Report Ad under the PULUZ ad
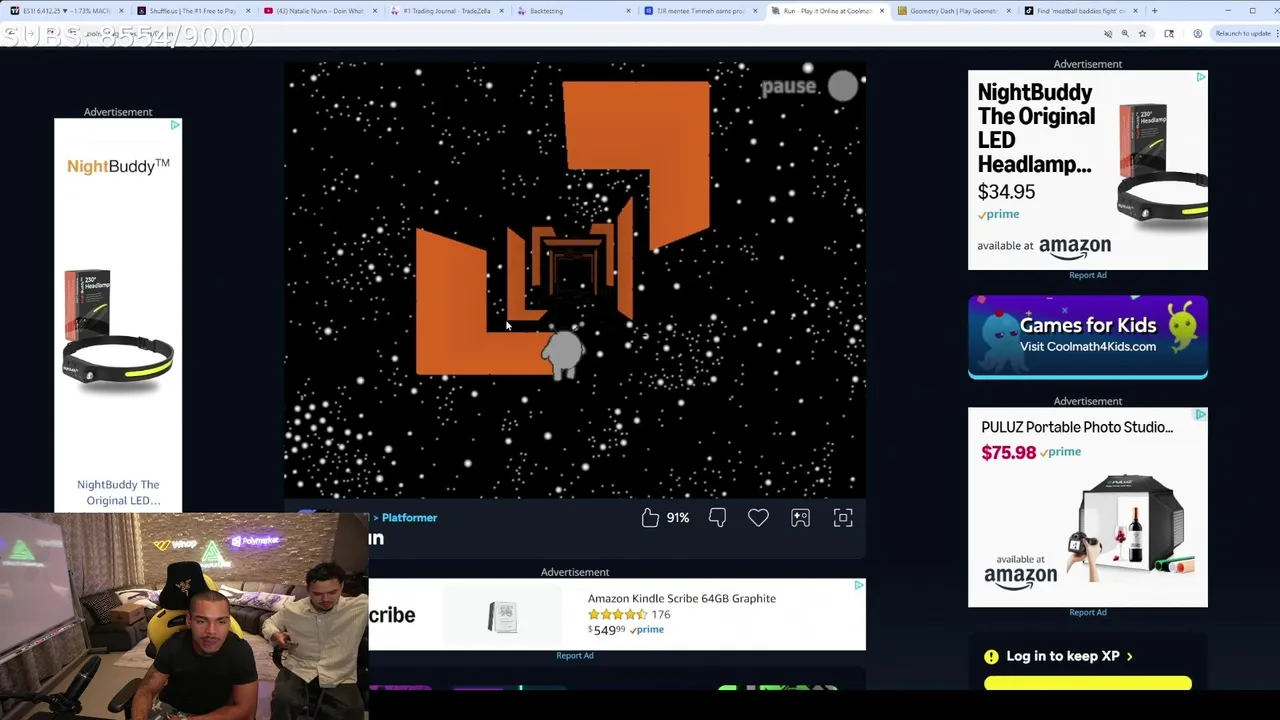 pos(1088,612)
